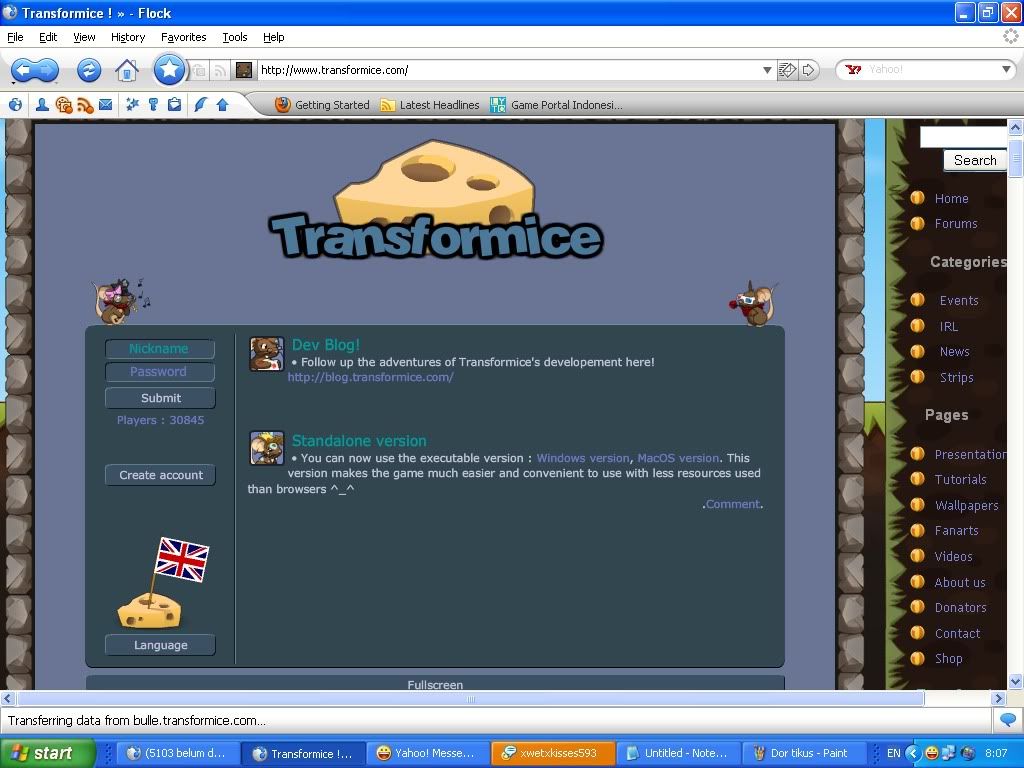This screenshot has width=1024, height=768.
Task: Open the People sidebar icon
Action: 42,104
